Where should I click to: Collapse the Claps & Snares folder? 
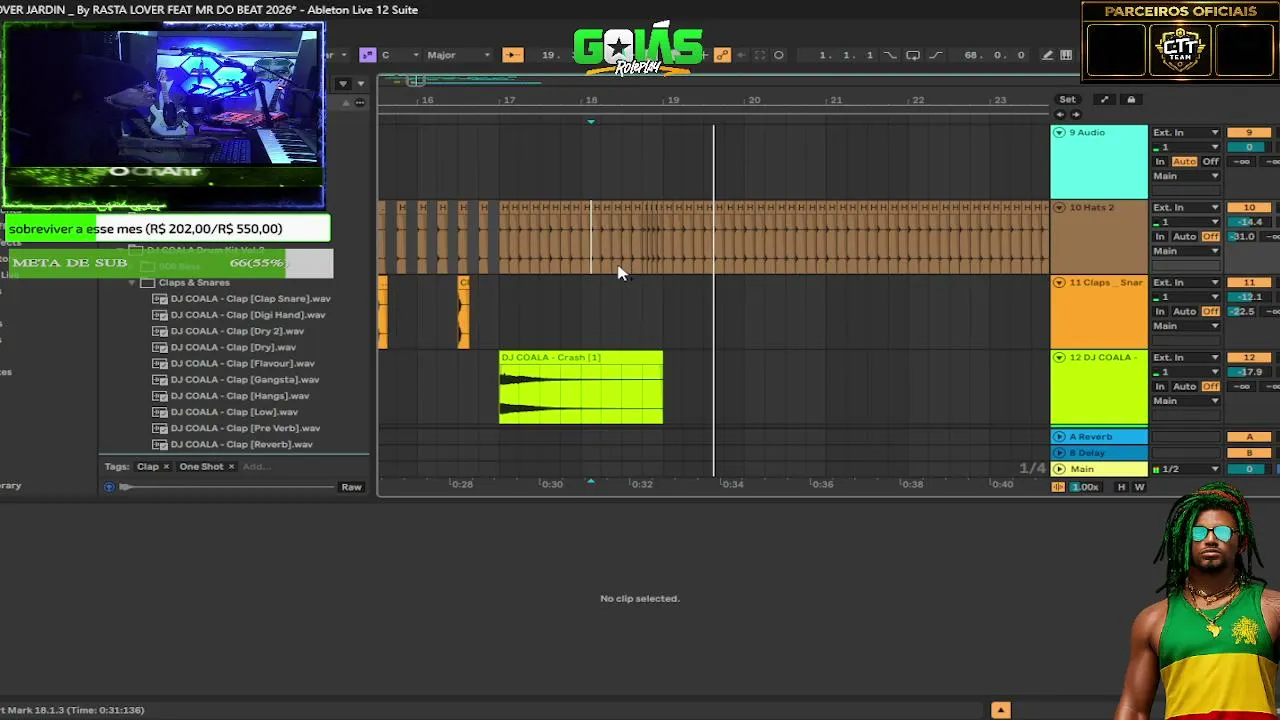pyautogui.click(x=132, y=282)
